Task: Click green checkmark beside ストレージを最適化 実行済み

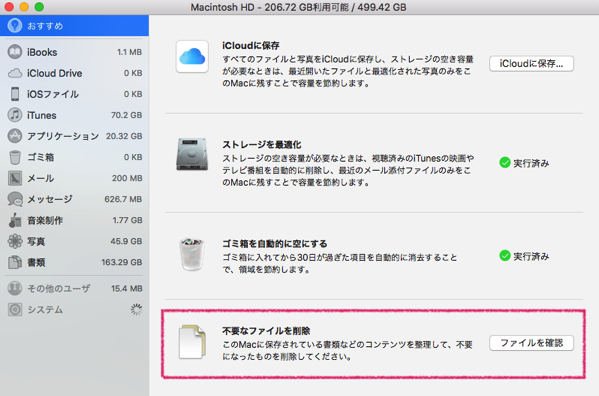Action: [505, 163]
